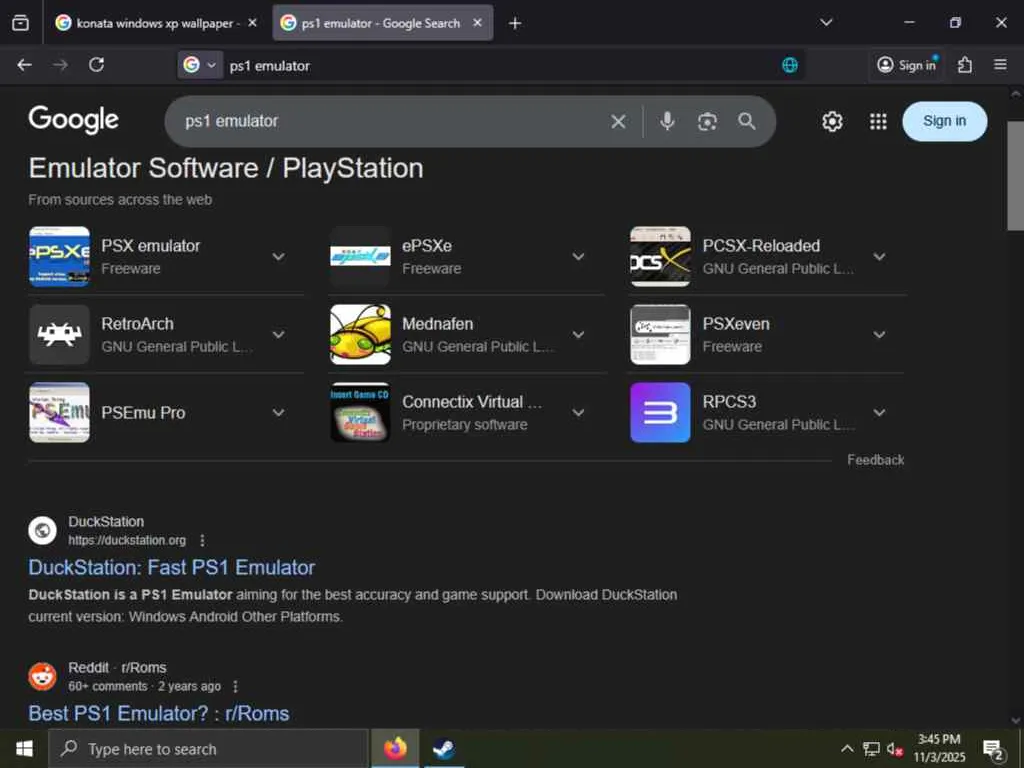Open Best PS1 Emulator? r/Roms result
The height and width of the screenshot is (768, 1024).
[159, 713]
